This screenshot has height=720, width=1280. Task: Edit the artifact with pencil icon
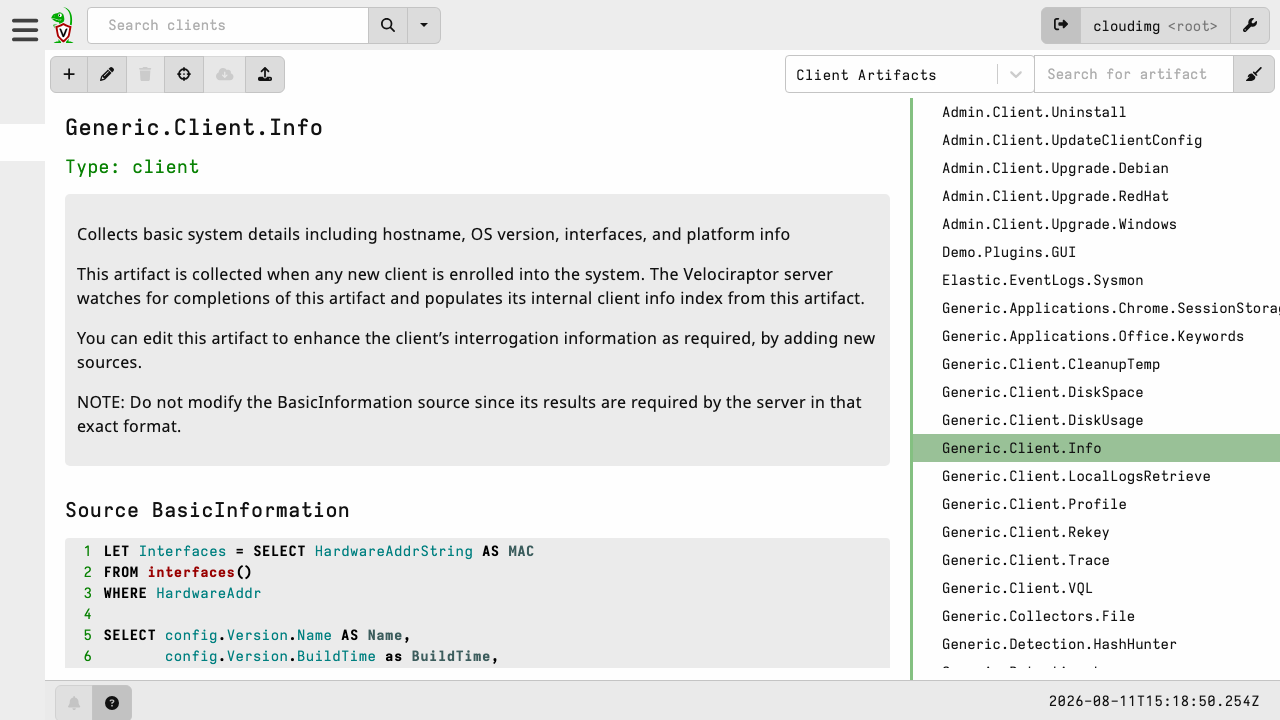tap(107, 75)
